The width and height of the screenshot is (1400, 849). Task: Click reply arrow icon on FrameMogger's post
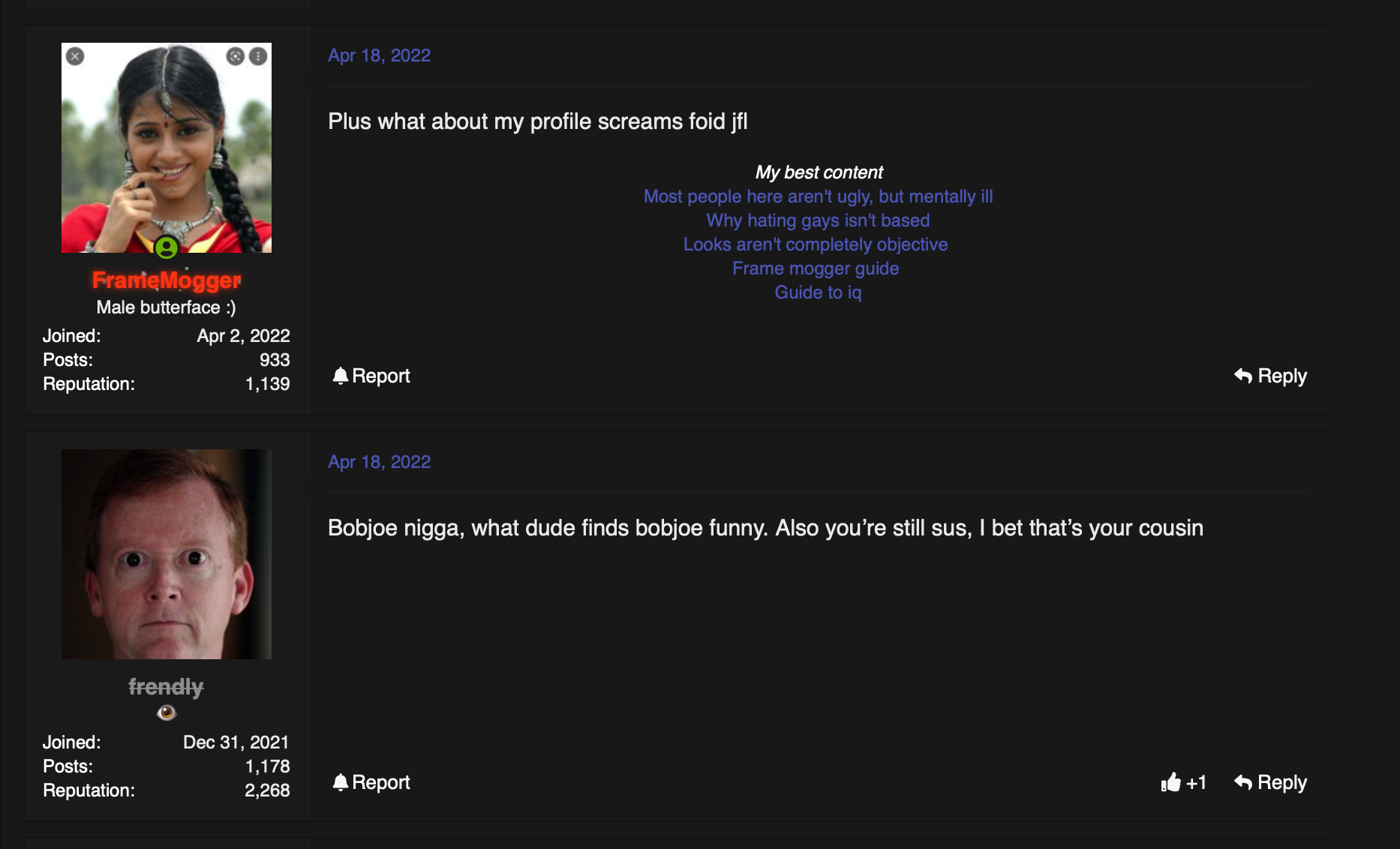tap(1243, 376)
